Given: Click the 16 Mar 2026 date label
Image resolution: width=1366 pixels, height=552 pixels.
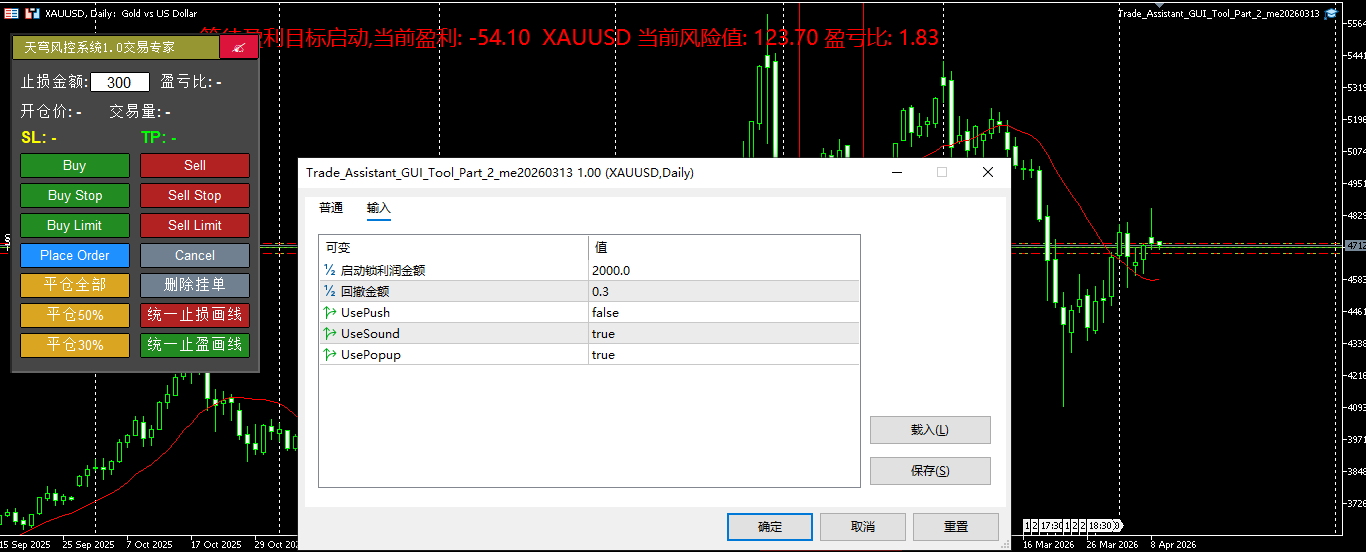Looking at the screenshot, I should (1047, 545).
